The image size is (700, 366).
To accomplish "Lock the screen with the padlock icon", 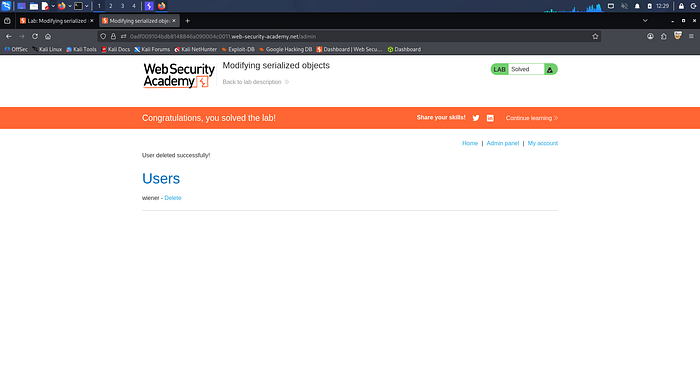I will (x=681, y=6).
